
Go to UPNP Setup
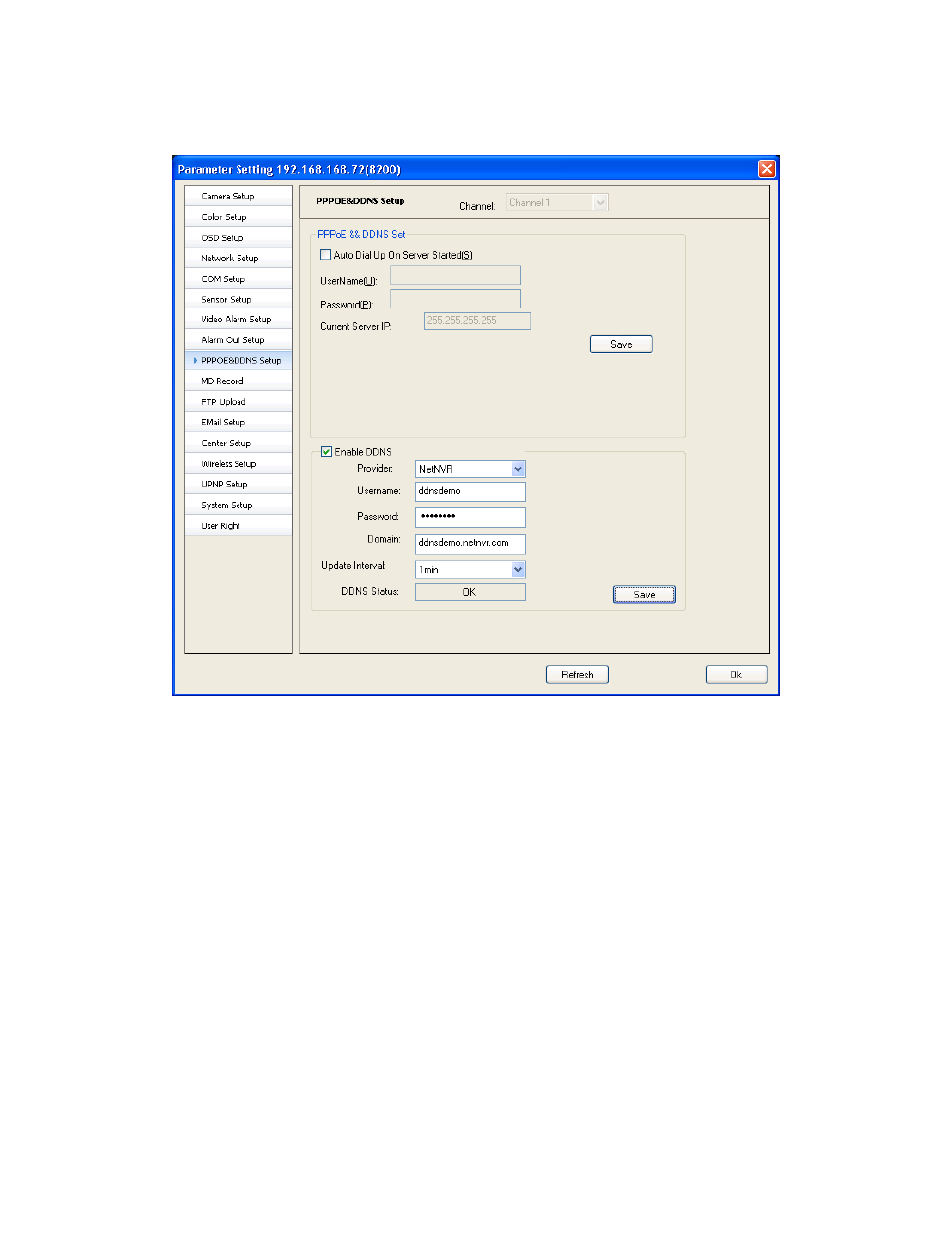click(238, 484)
